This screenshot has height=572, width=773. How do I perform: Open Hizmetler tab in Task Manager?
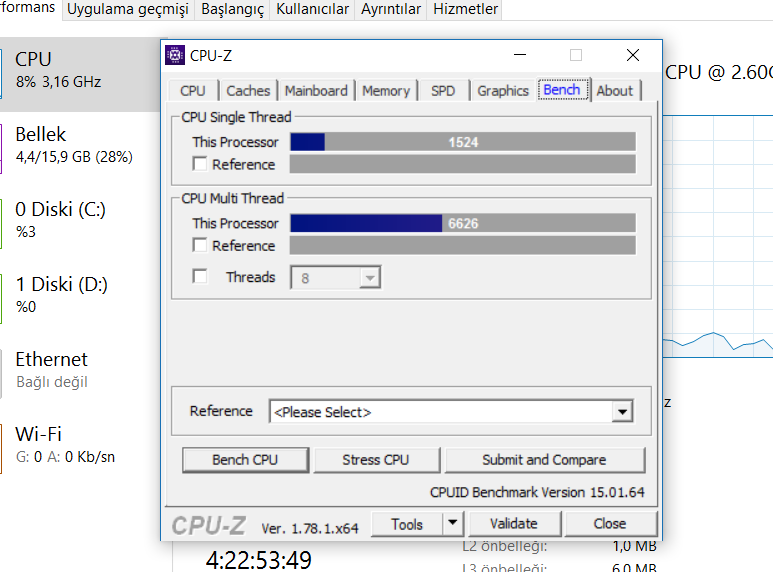tap(465, 9)
